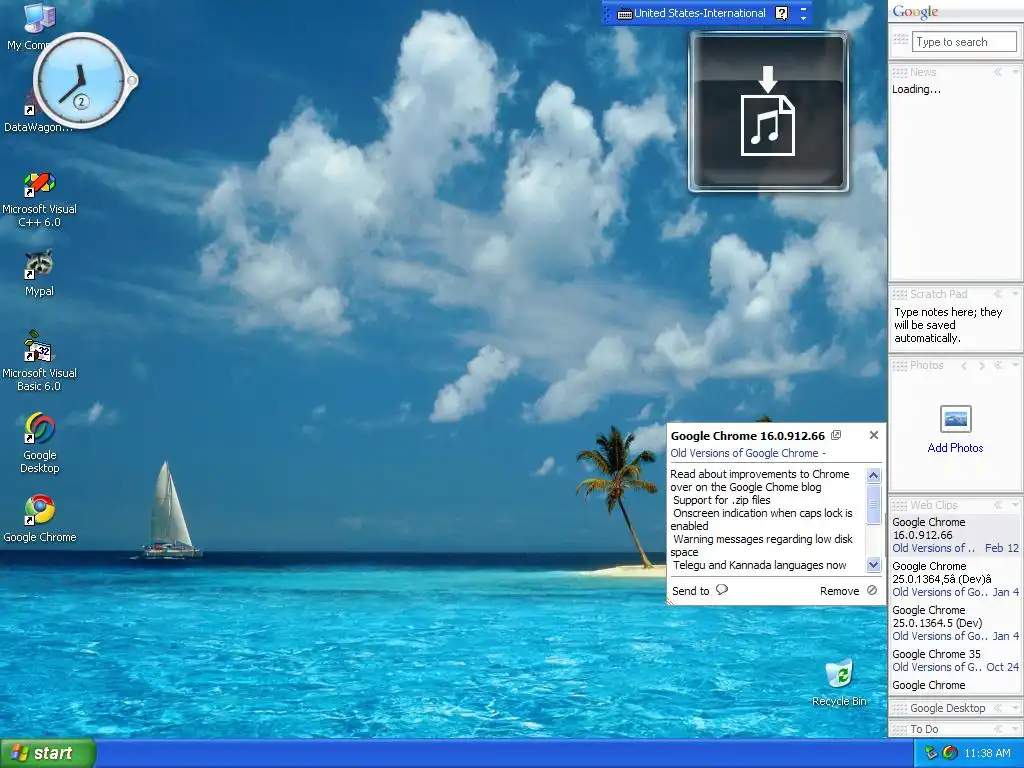Minimize the language bar

coord(803,8)
